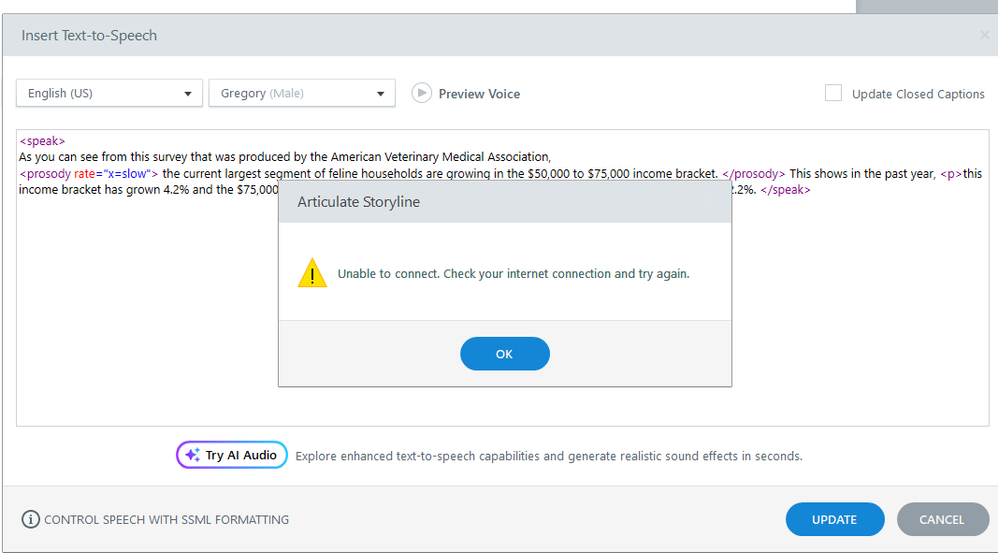Screen dimensions: 998x553
Task: Click the arrow on the language combo box
Action: (188, 94)
